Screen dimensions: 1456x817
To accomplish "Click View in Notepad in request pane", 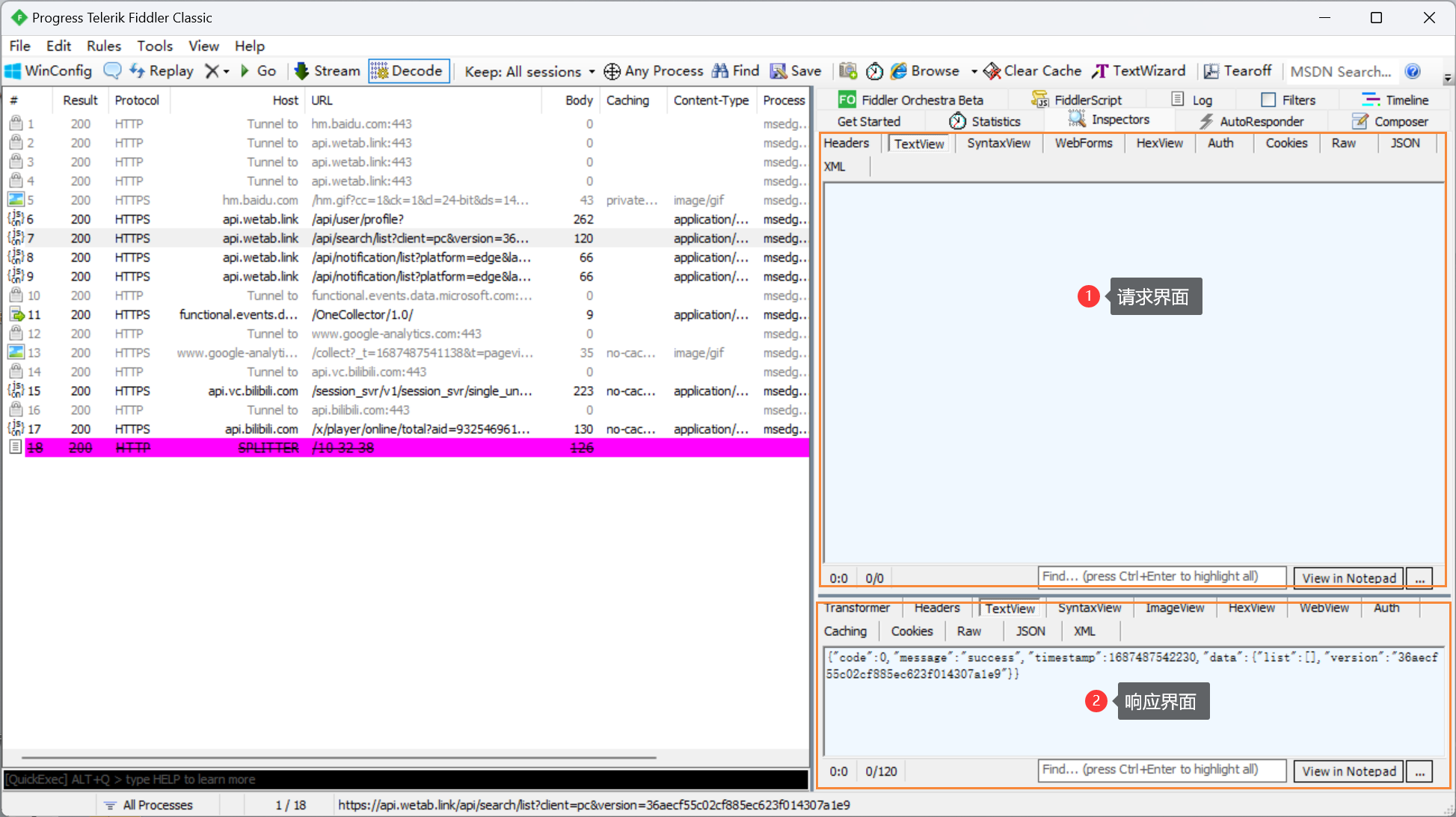I will (1348, 578).
